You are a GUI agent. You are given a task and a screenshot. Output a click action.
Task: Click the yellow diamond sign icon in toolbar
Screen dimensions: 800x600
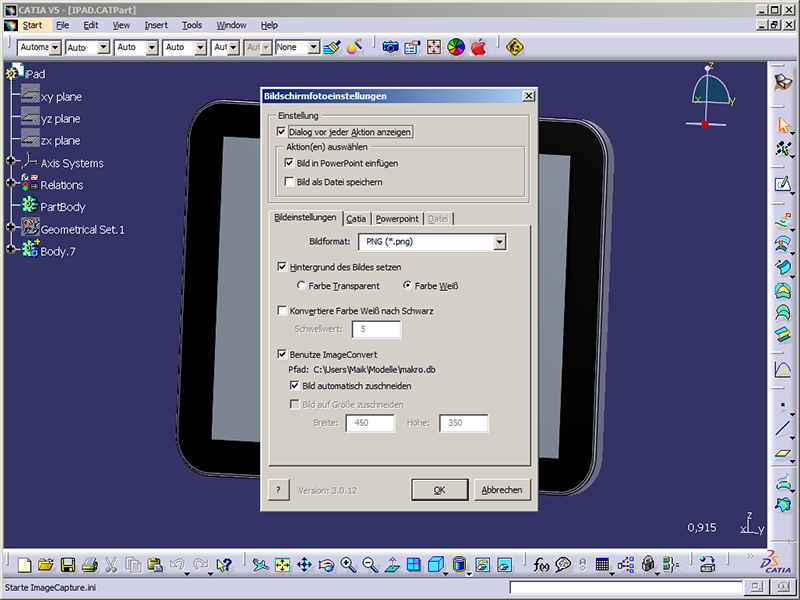click(x=515, y=47)
